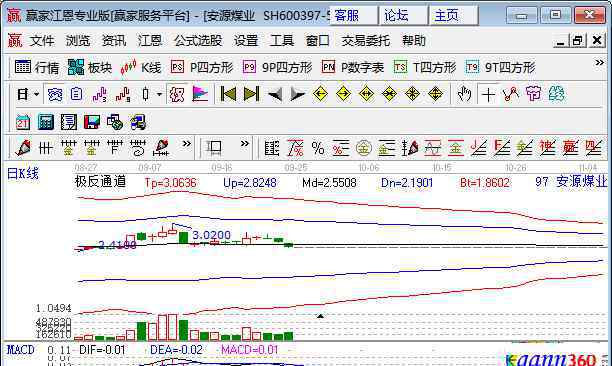Click the Md=2.5508 value

329,183
